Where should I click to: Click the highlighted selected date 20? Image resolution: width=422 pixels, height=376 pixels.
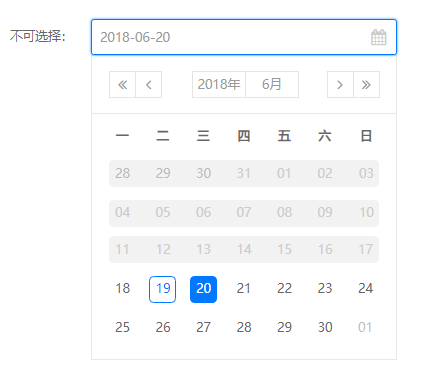click(203, 289)
